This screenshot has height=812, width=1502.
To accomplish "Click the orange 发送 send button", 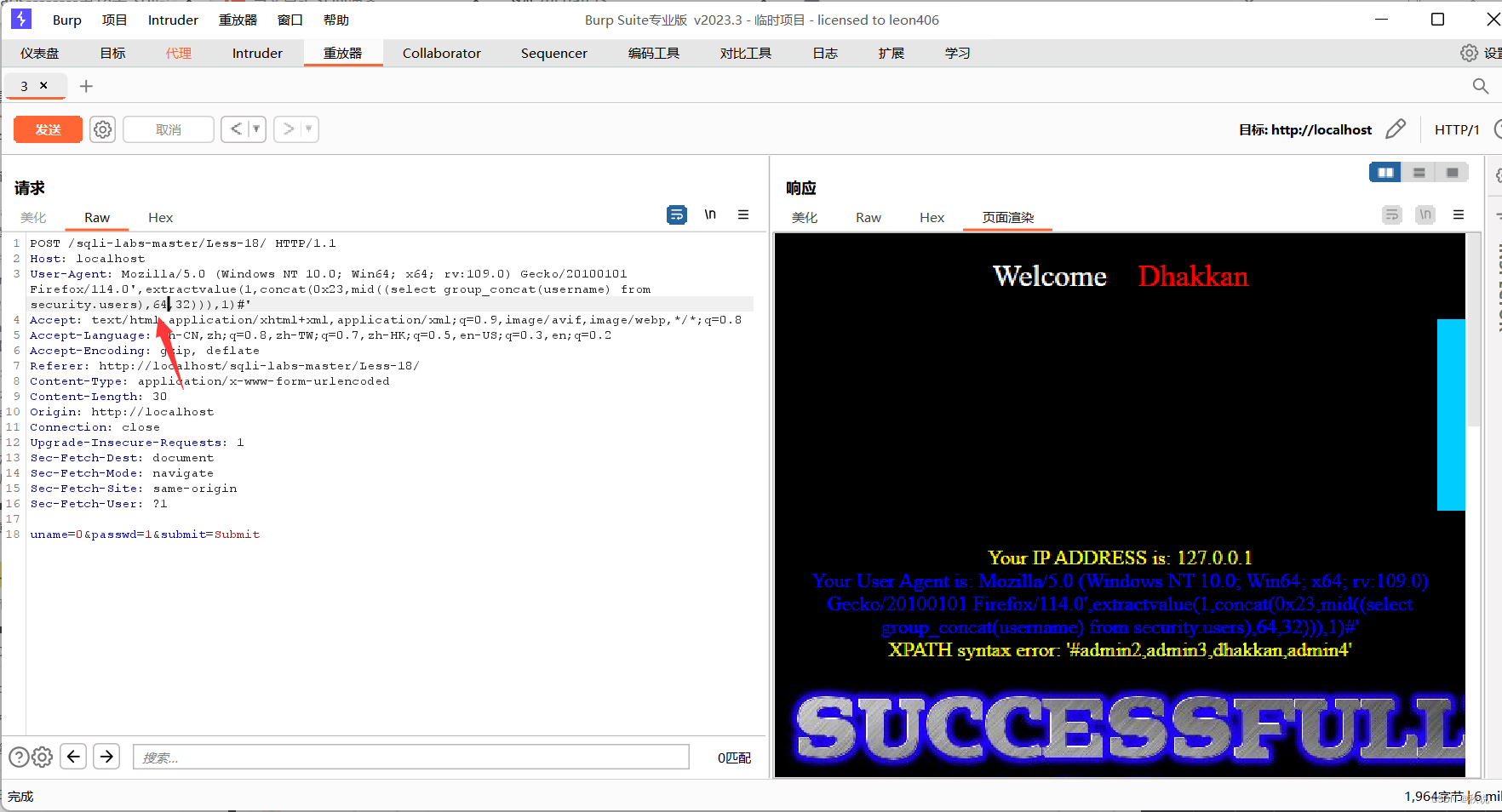I will [x=49, y=129].
